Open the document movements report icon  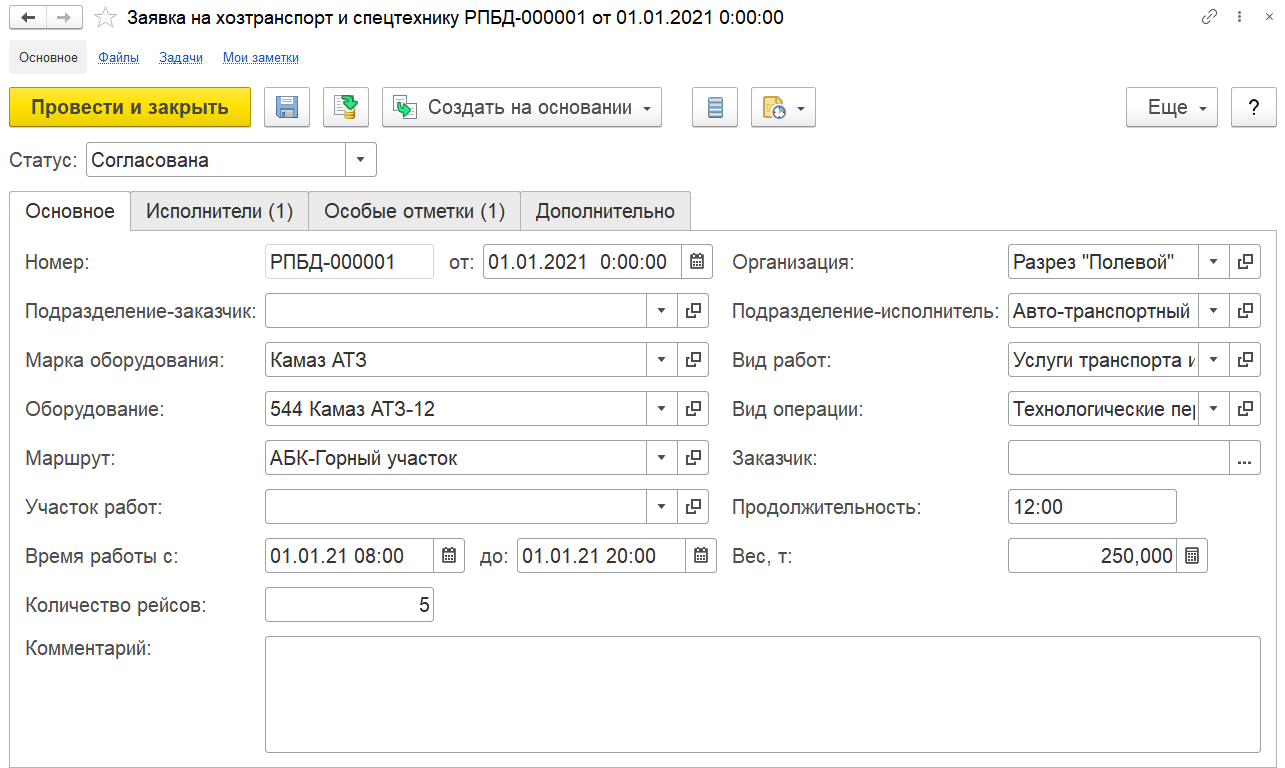click(x=715, y=107)
